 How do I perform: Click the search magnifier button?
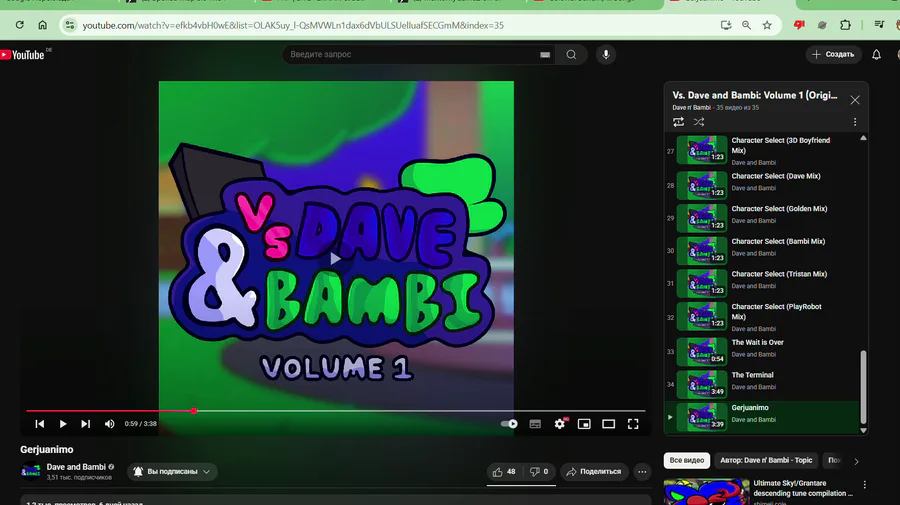coord(571,55)
